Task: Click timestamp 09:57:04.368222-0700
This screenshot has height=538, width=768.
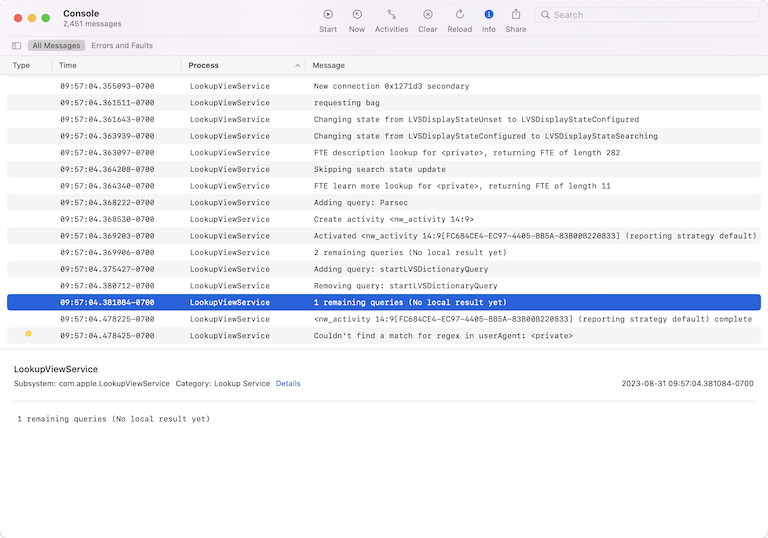Action: tap(107, 203)
